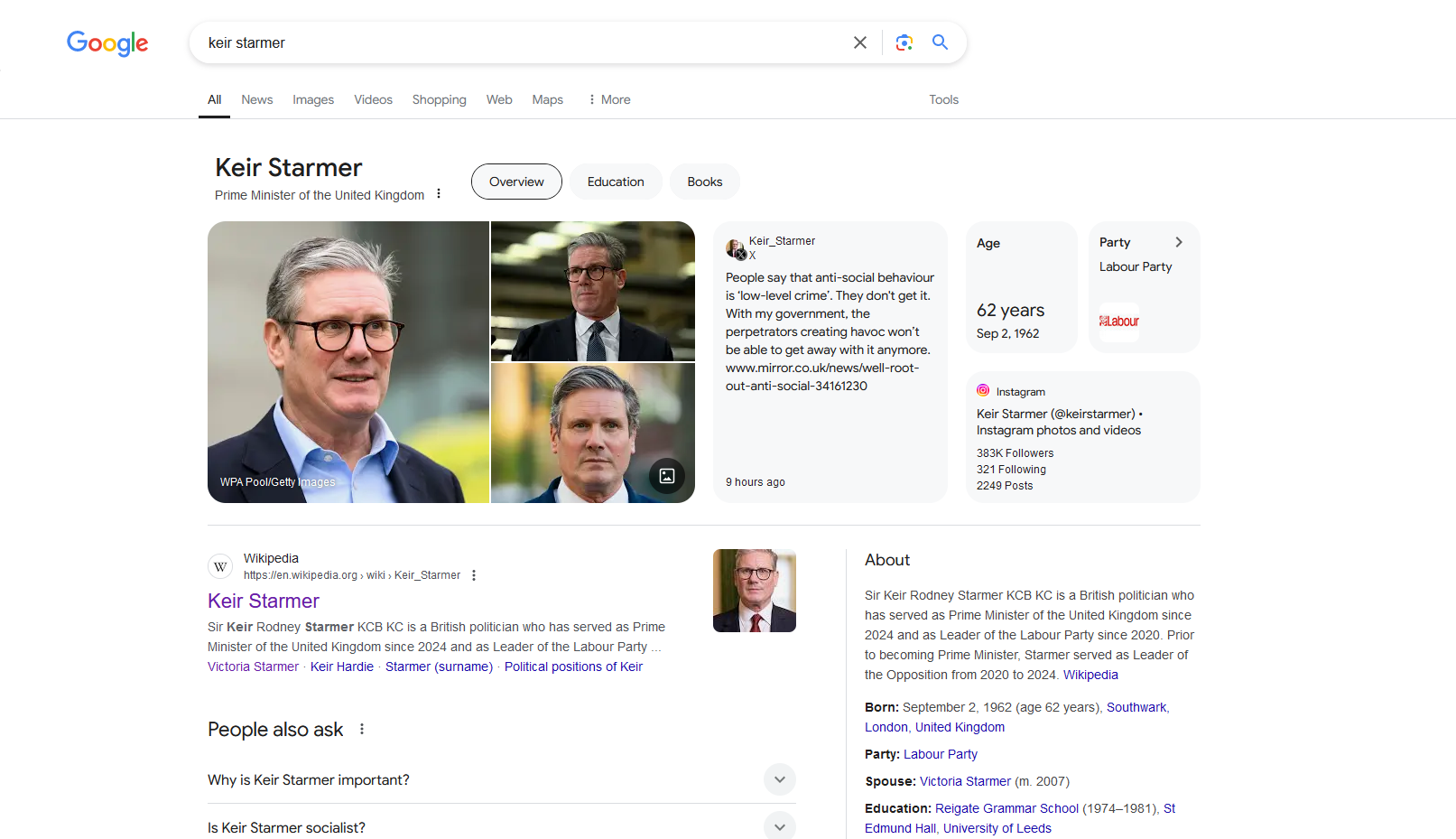Switch to the News tab
The image size is (1456, 839).
pos(256,99)
